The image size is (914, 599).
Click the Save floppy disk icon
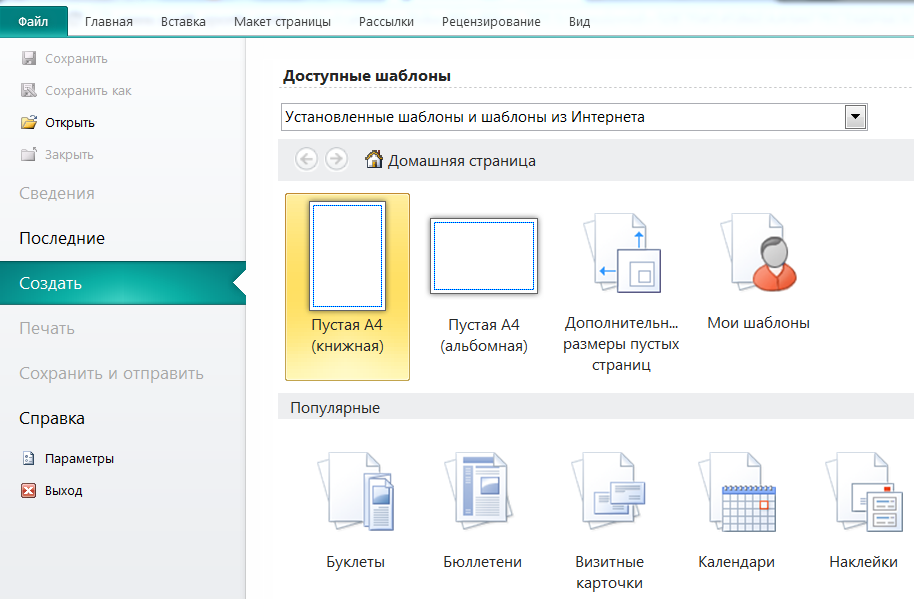(x=29, y=58)
